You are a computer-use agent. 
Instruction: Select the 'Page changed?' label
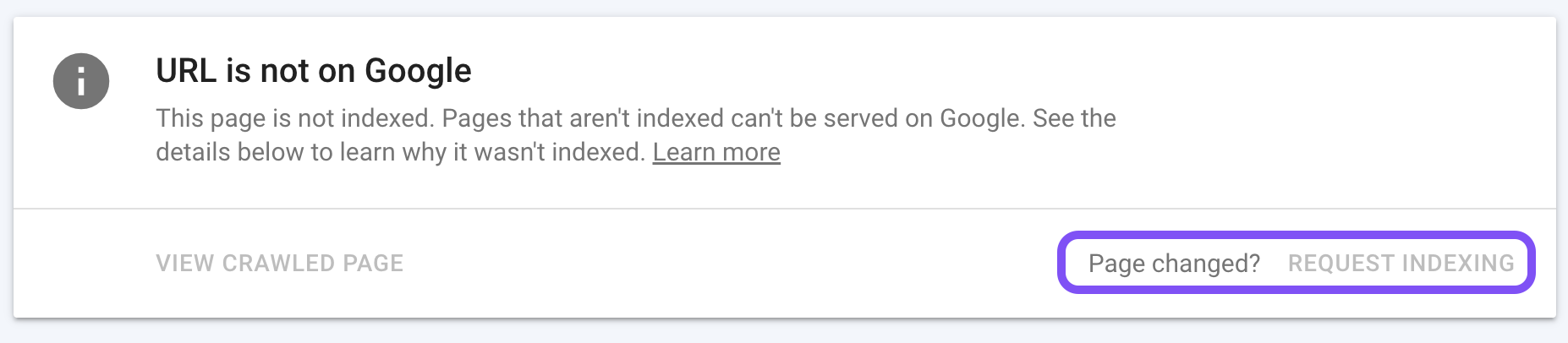click(x=1174, y=264)
